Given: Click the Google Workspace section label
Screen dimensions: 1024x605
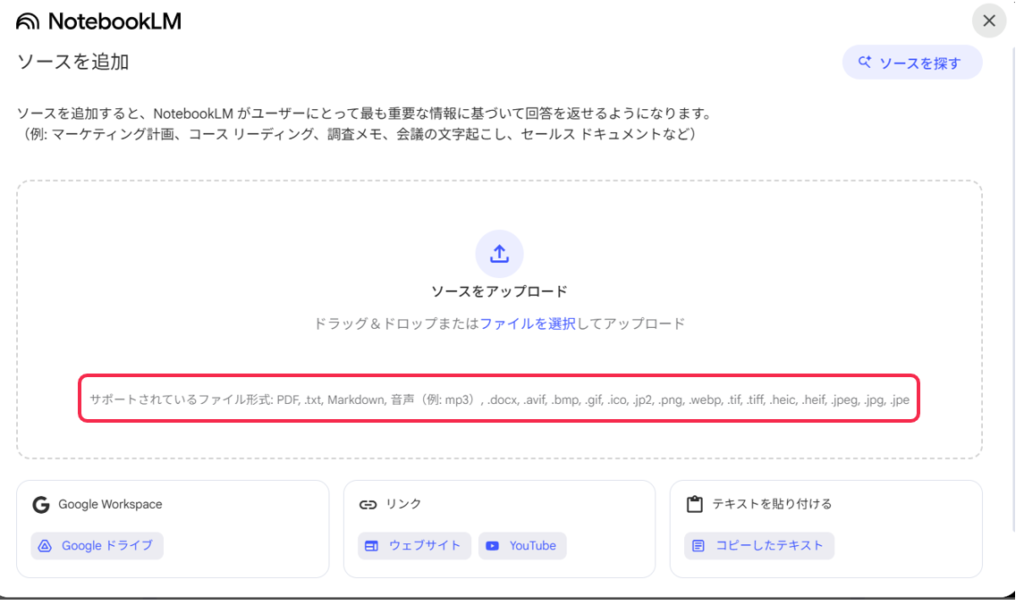Looking at the screenshot, I should (x=110, y=505).
